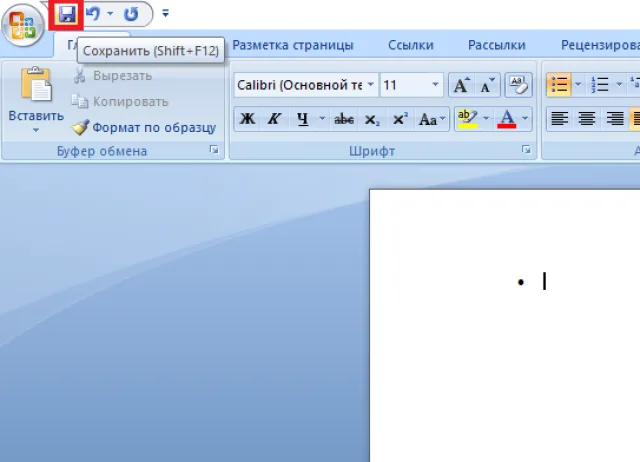The width and height of the screenshot is (640, 462).
Task: Align text left
Action: click(x=560, y=119)
